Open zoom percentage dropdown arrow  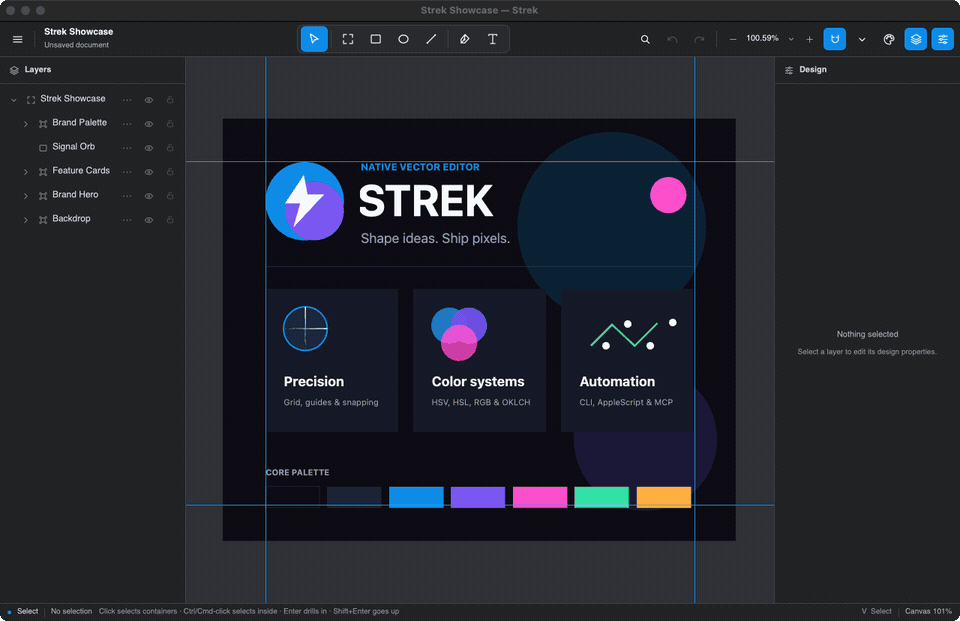pos(791,39)
